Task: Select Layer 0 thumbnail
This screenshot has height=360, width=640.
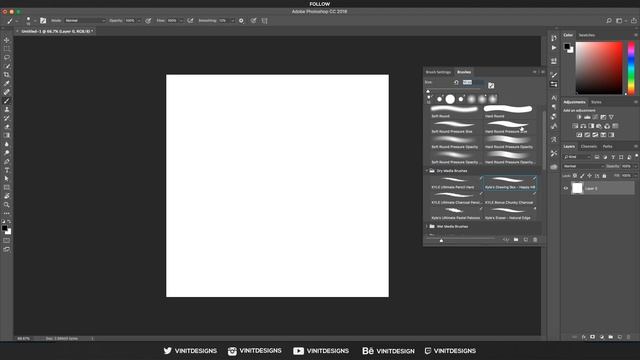Action: [577, 188]
